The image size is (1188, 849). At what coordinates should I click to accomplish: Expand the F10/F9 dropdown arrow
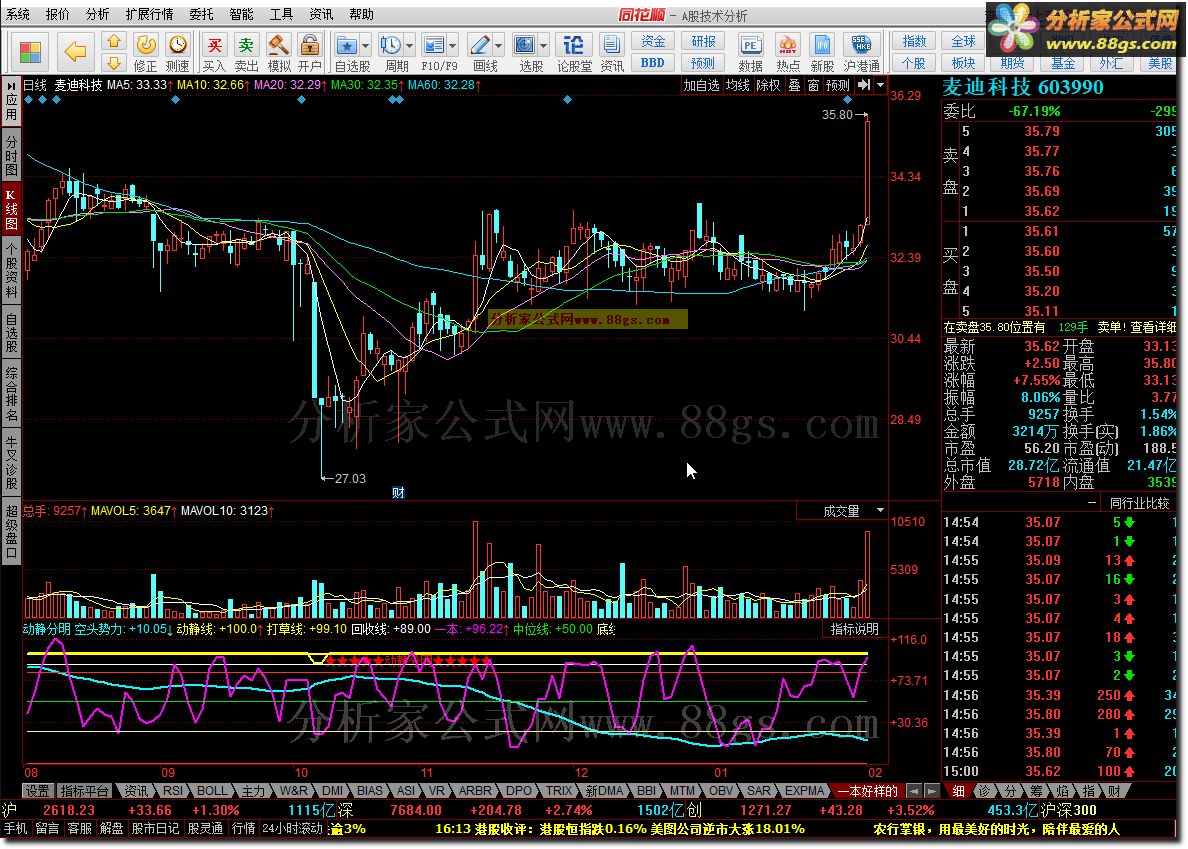point(452,45)
